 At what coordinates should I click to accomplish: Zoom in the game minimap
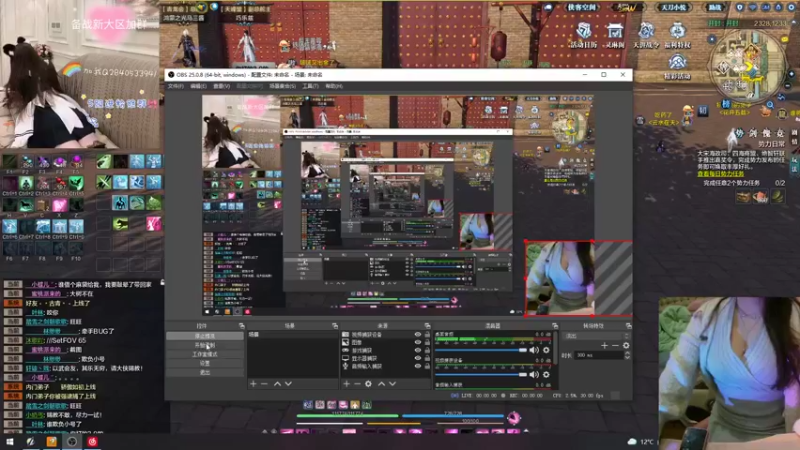[x=791, y=74]
